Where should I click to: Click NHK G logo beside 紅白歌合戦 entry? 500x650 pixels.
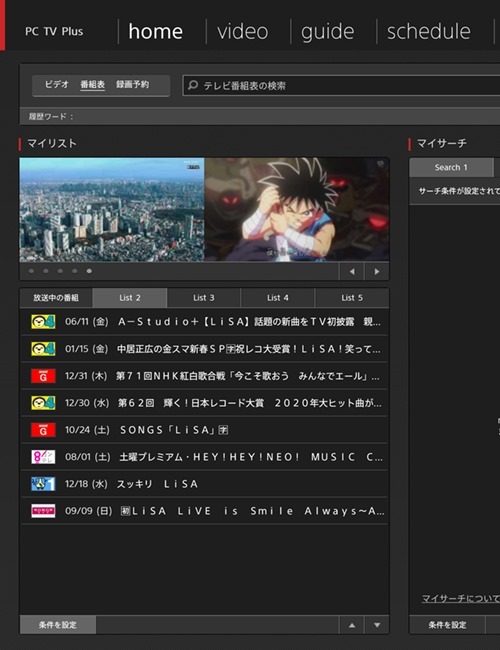(43, 376)
